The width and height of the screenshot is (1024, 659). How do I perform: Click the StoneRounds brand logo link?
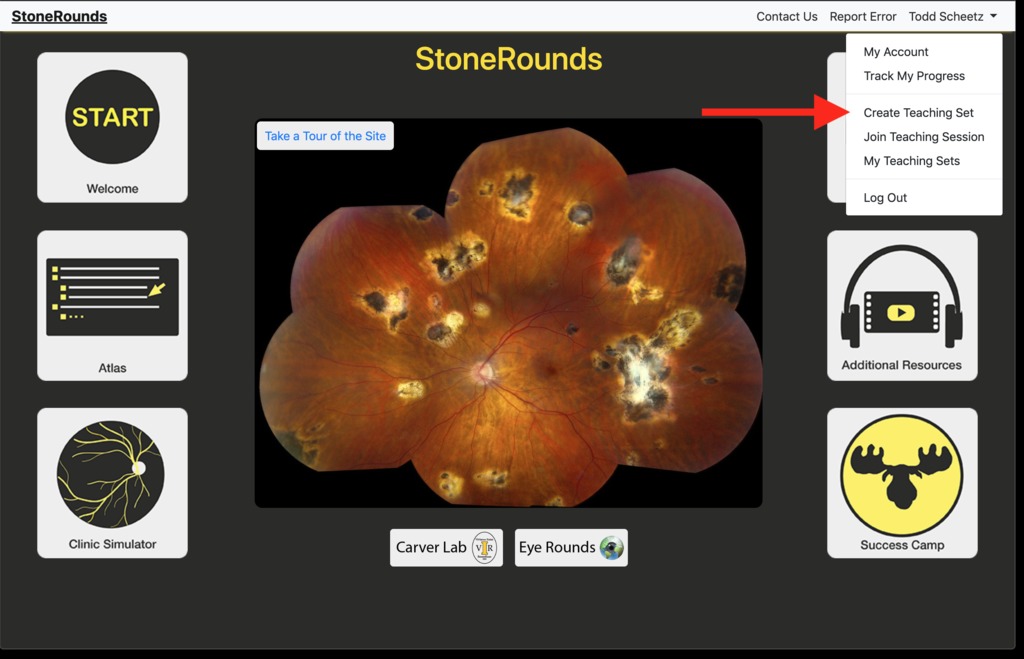(59, 16)
